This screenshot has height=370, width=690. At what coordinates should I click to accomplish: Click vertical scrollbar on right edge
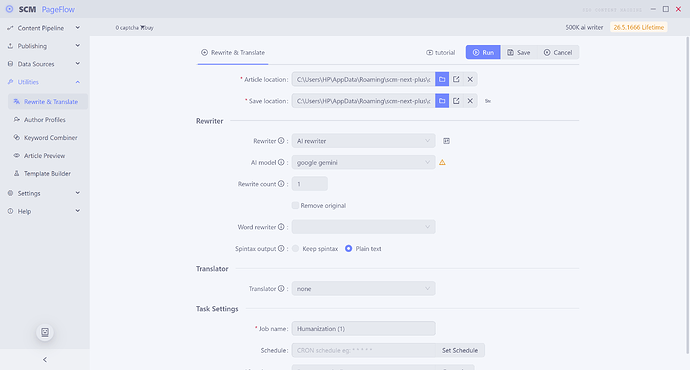(x=687, y=195)
